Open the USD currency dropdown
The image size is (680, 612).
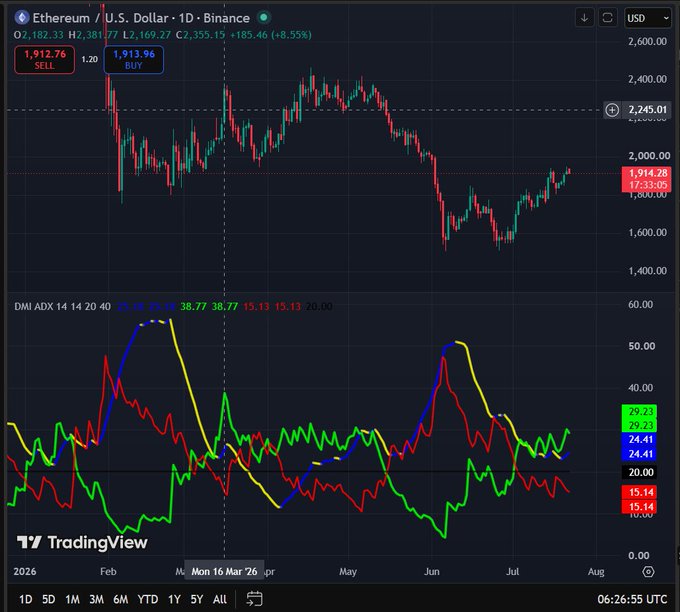pyautogui.click(x=647, y=18)
